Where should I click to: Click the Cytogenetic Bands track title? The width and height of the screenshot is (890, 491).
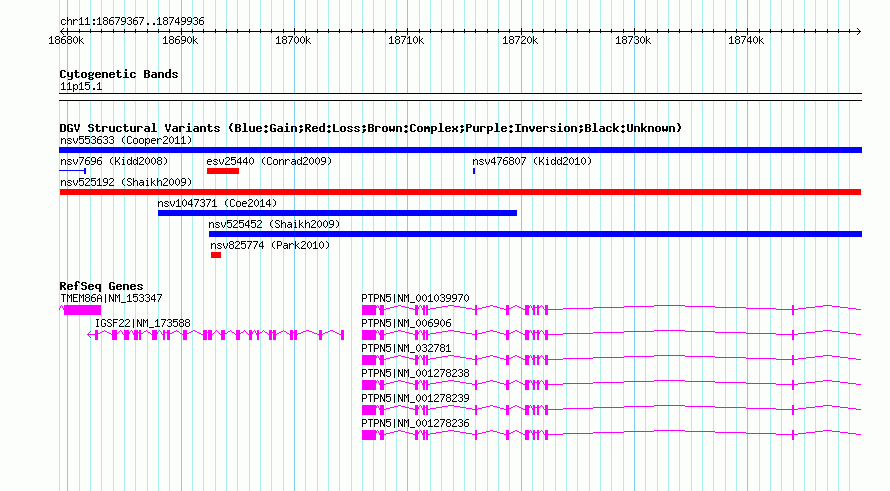click(x=119, y=74)
